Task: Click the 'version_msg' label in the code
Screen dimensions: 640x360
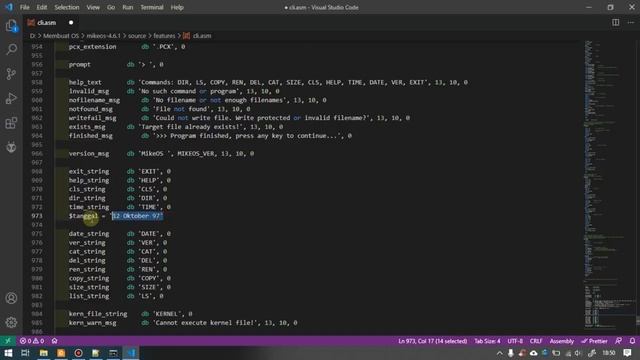Action: [x=89, y=153]
